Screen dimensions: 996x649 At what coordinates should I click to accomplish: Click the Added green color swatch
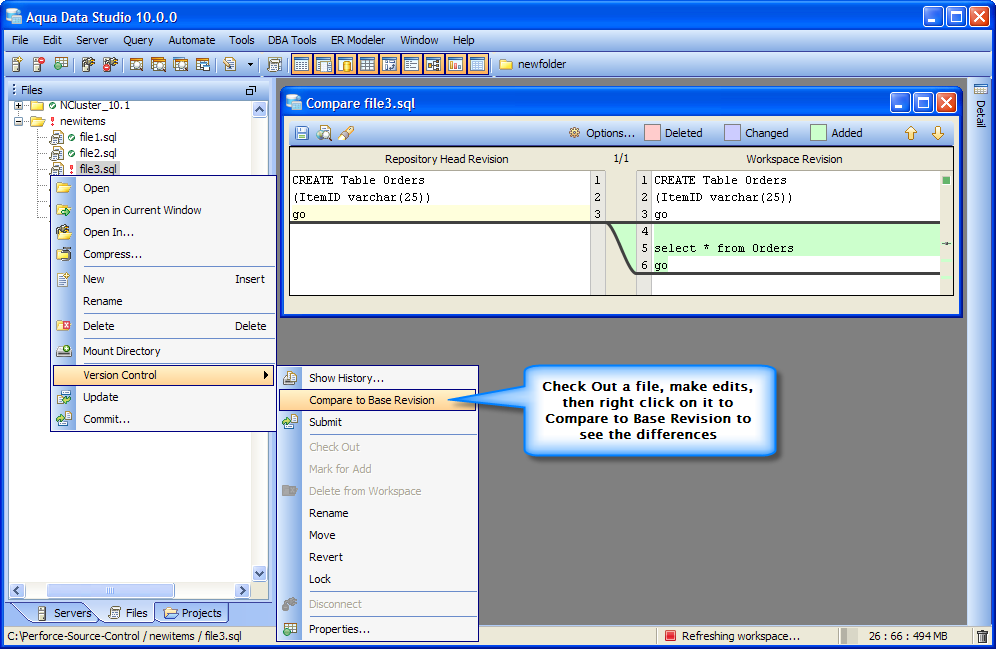(x=819, y=133)
